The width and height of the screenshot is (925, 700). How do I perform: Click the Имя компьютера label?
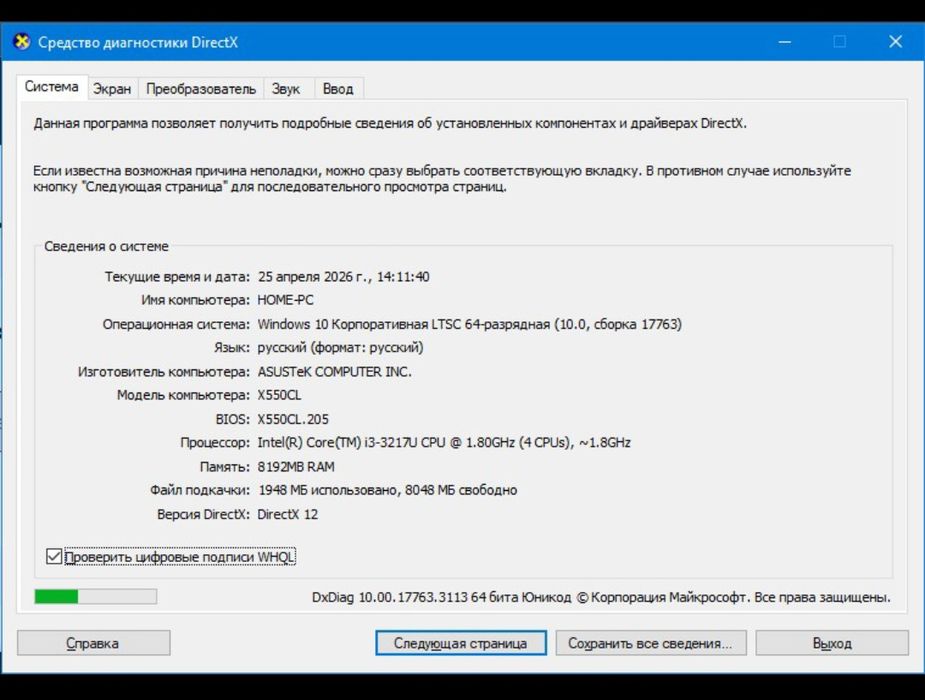tap(195, 300)
